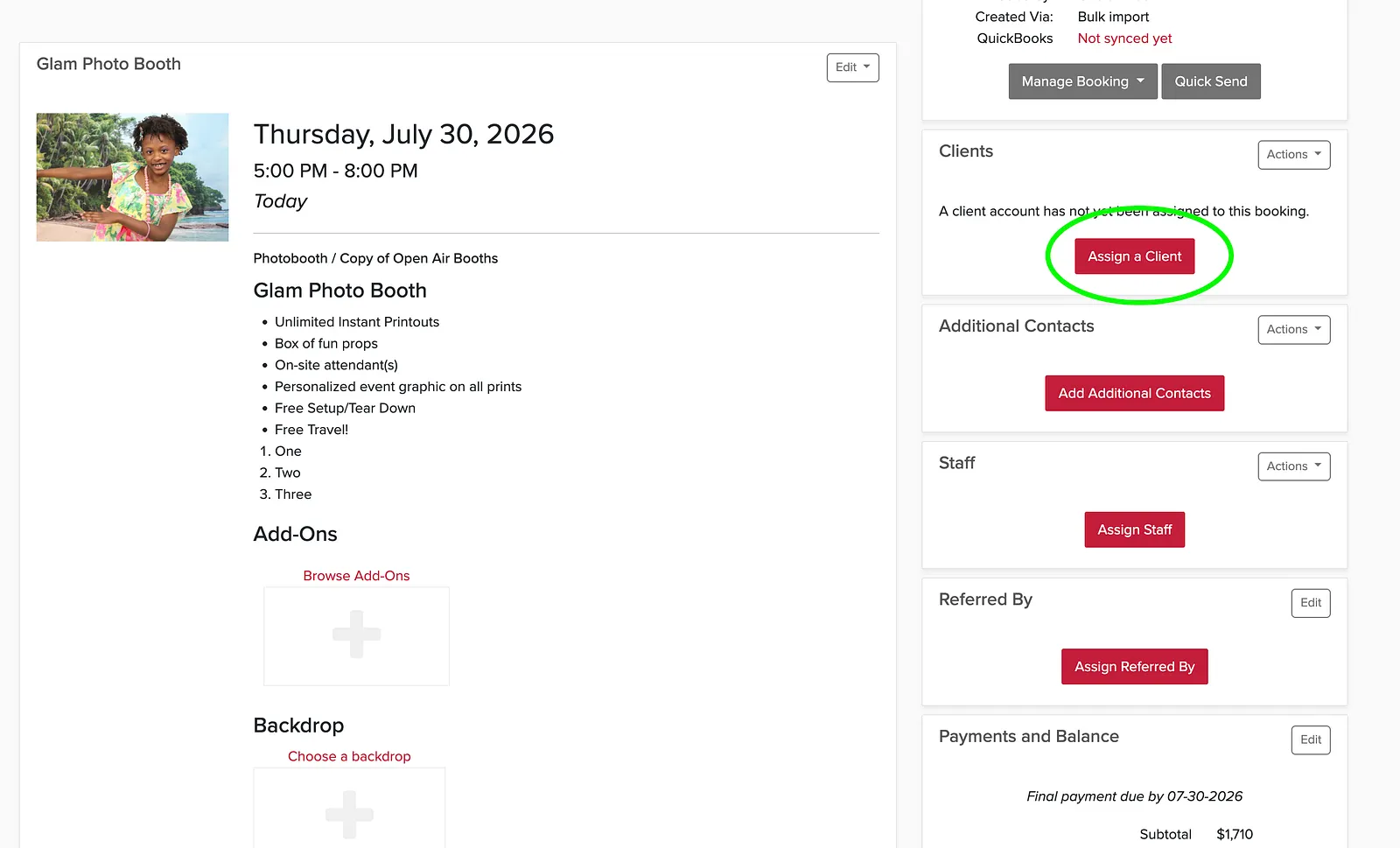Edit the Payments and Balance section

(1311, 739)
